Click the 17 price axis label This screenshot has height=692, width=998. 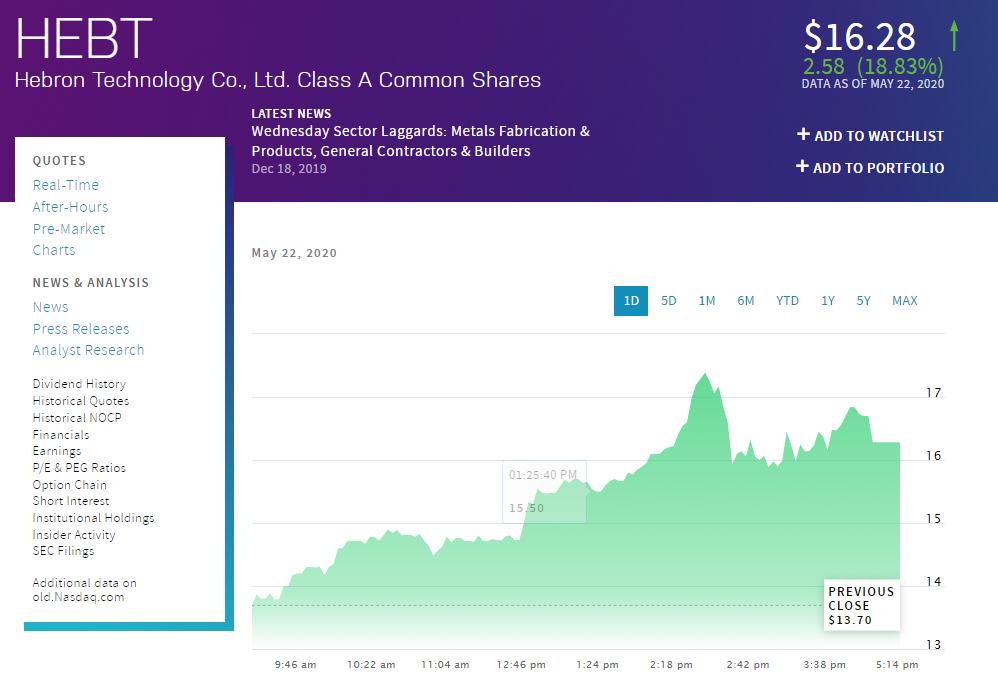click(x=933, y=392)
